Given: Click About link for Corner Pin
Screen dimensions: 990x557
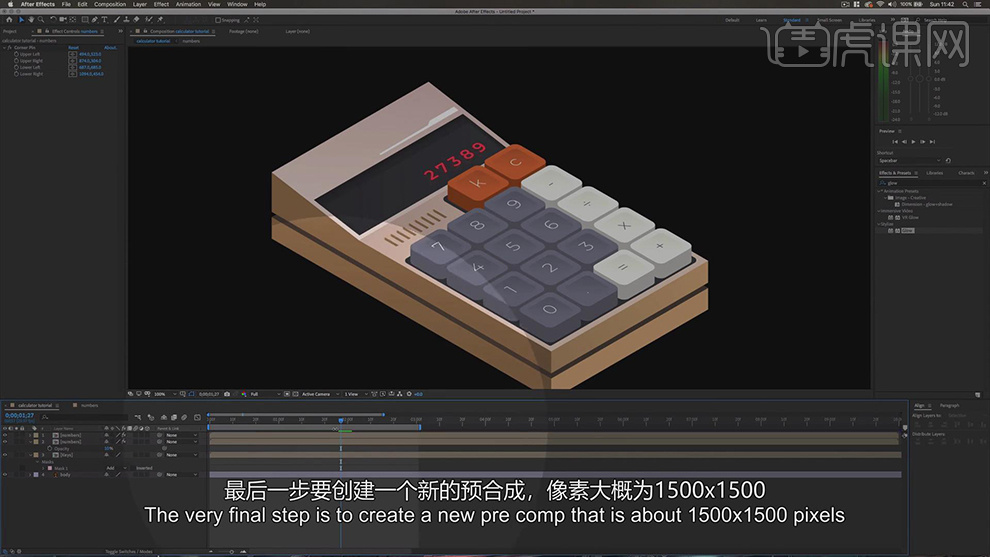Looking at the screenshot, I should point(110,47).
